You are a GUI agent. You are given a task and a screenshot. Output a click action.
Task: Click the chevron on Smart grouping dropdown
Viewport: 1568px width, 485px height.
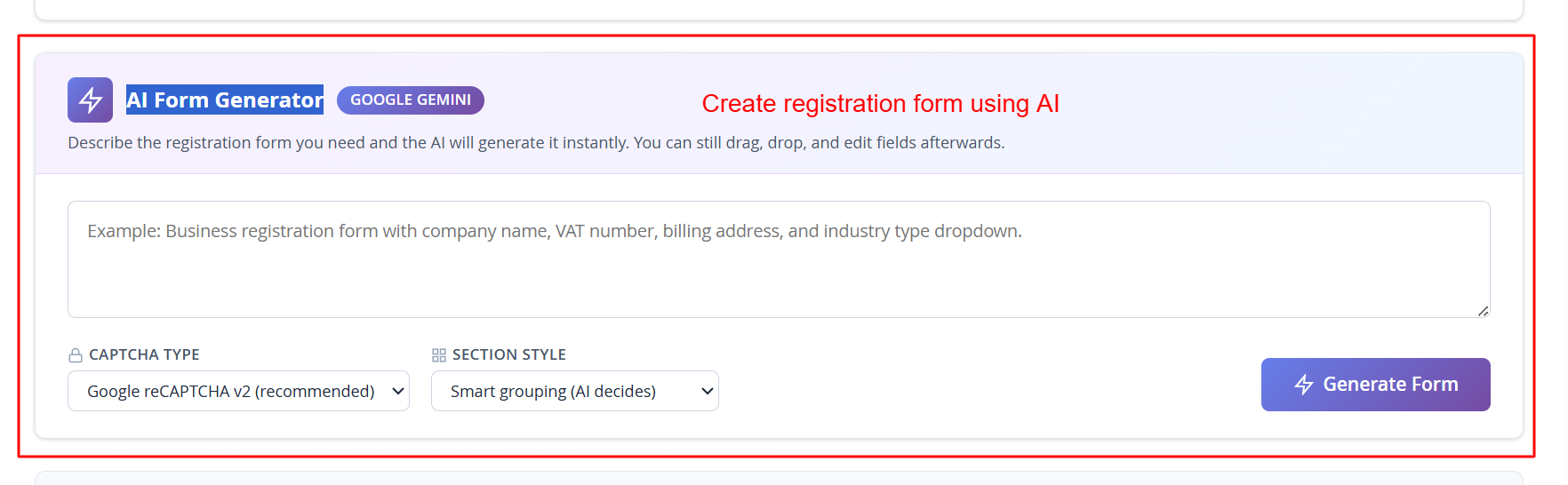click(708, 391)
